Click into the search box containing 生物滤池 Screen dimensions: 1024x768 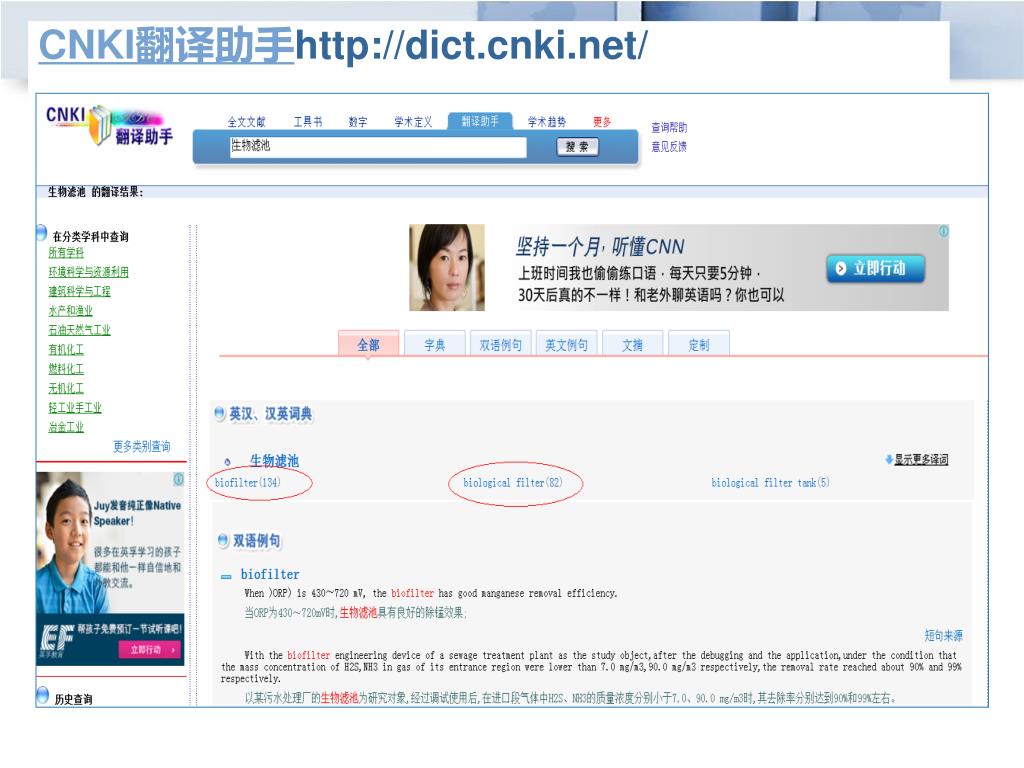pos(377,147)
